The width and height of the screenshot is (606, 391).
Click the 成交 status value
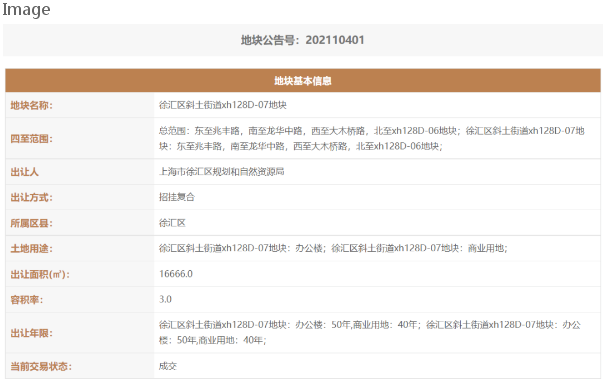(168, 366)
